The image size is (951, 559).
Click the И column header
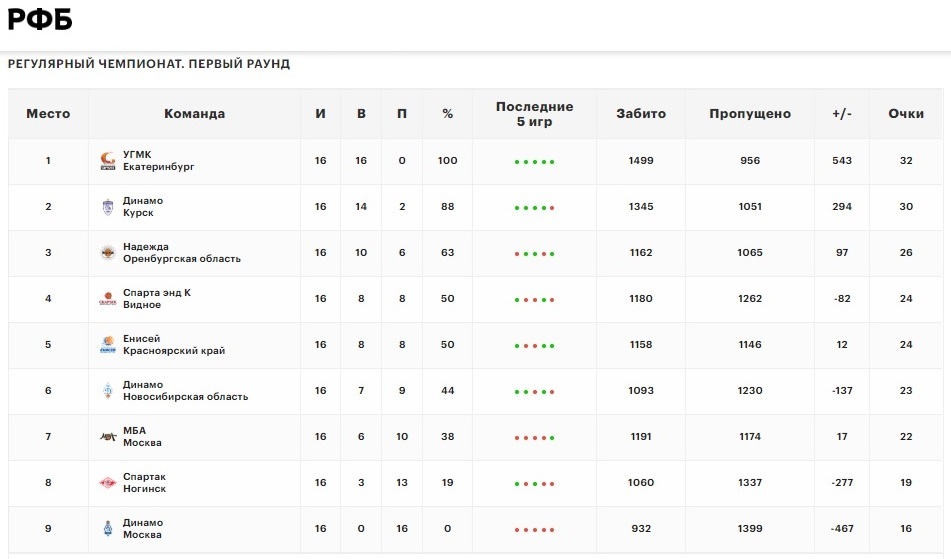320,114
